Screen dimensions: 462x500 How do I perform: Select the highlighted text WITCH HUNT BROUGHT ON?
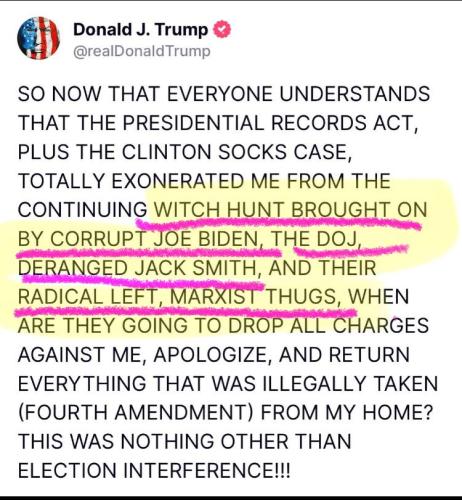291,210
